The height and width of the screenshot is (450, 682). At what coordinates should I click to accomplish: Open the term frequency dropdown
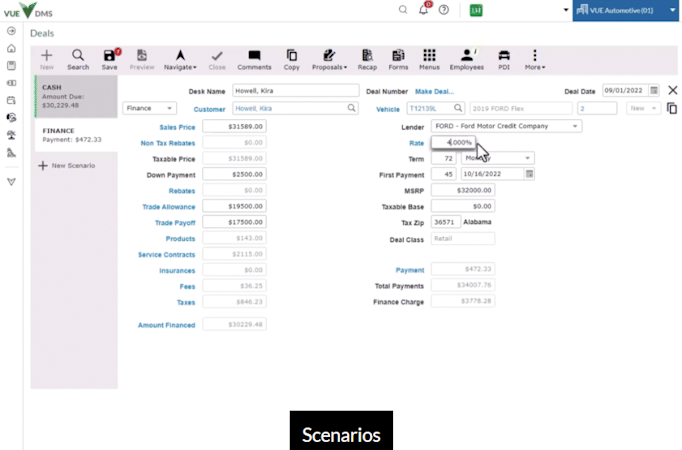tap(498, 158)
